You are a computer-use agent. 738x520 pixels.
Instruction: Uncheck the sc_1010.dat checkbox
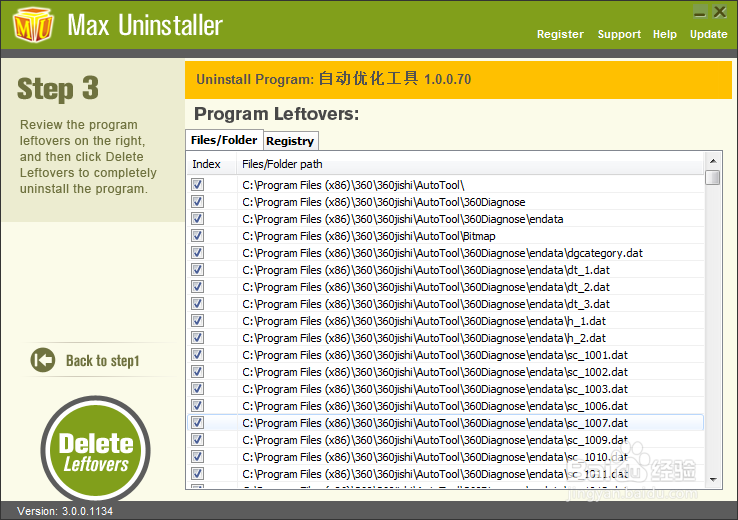point(198,456)
